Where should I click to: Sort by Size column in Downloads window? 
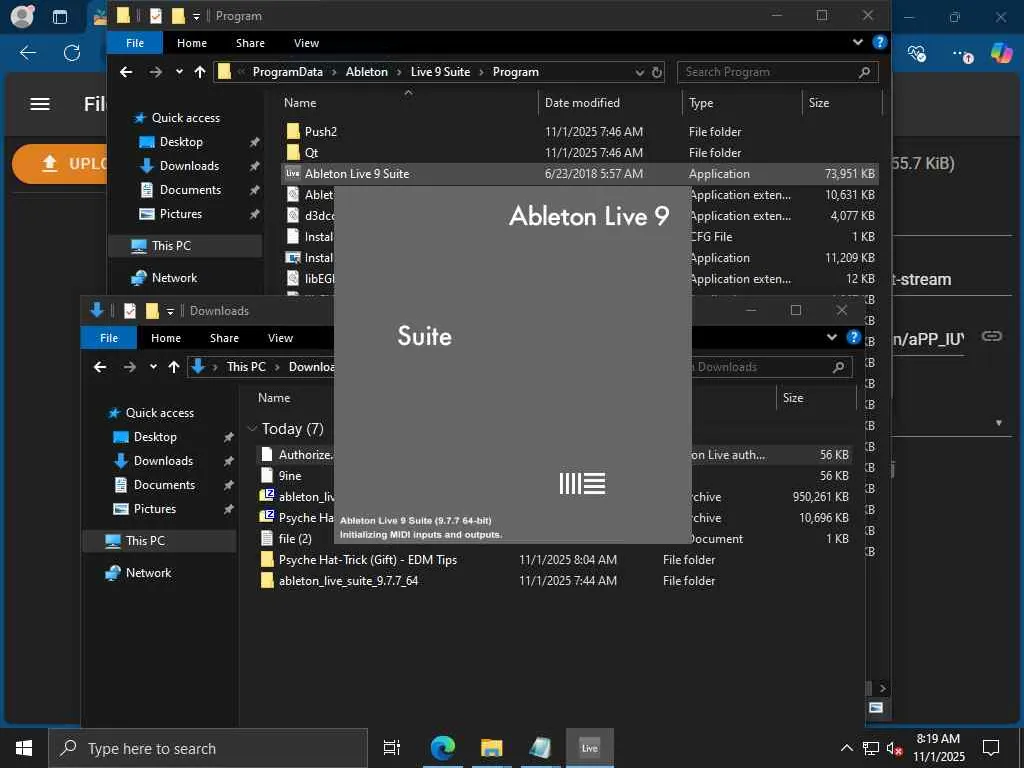(x=816, y=398)
